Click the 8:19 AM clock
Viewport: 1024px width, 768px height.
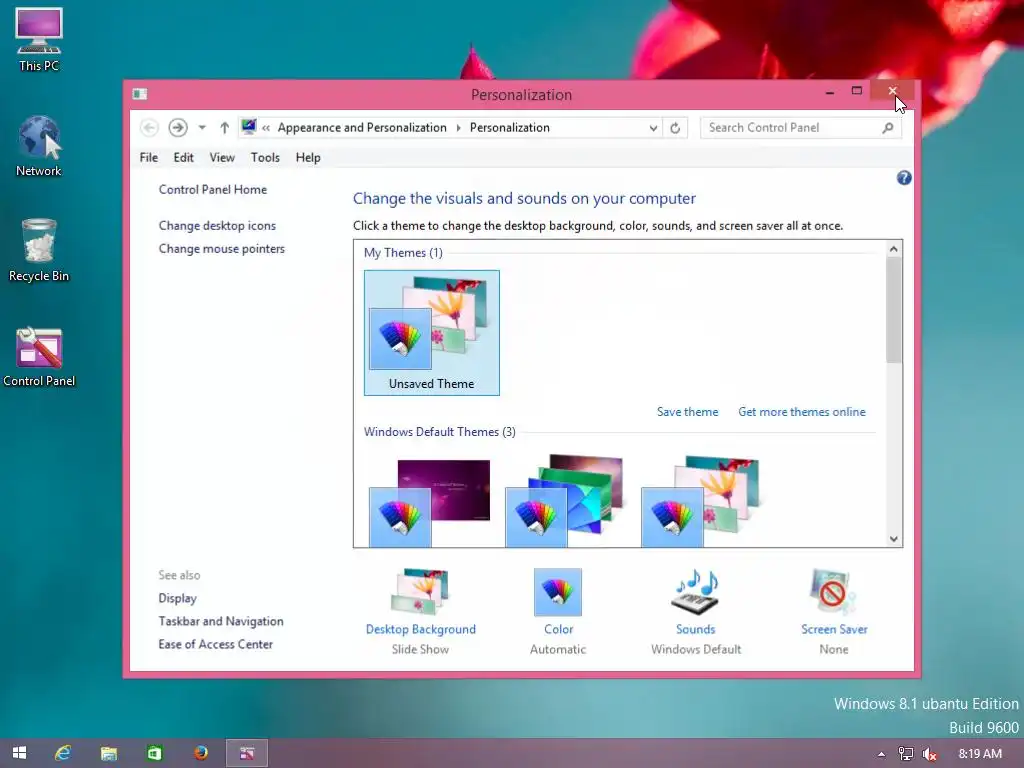coord(980,754)
